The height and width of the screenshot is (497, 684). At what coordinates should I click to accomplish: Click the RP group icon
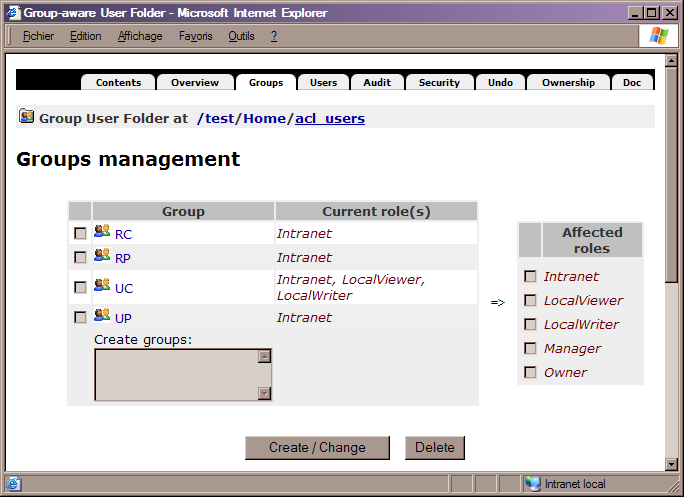pos(102,256)
